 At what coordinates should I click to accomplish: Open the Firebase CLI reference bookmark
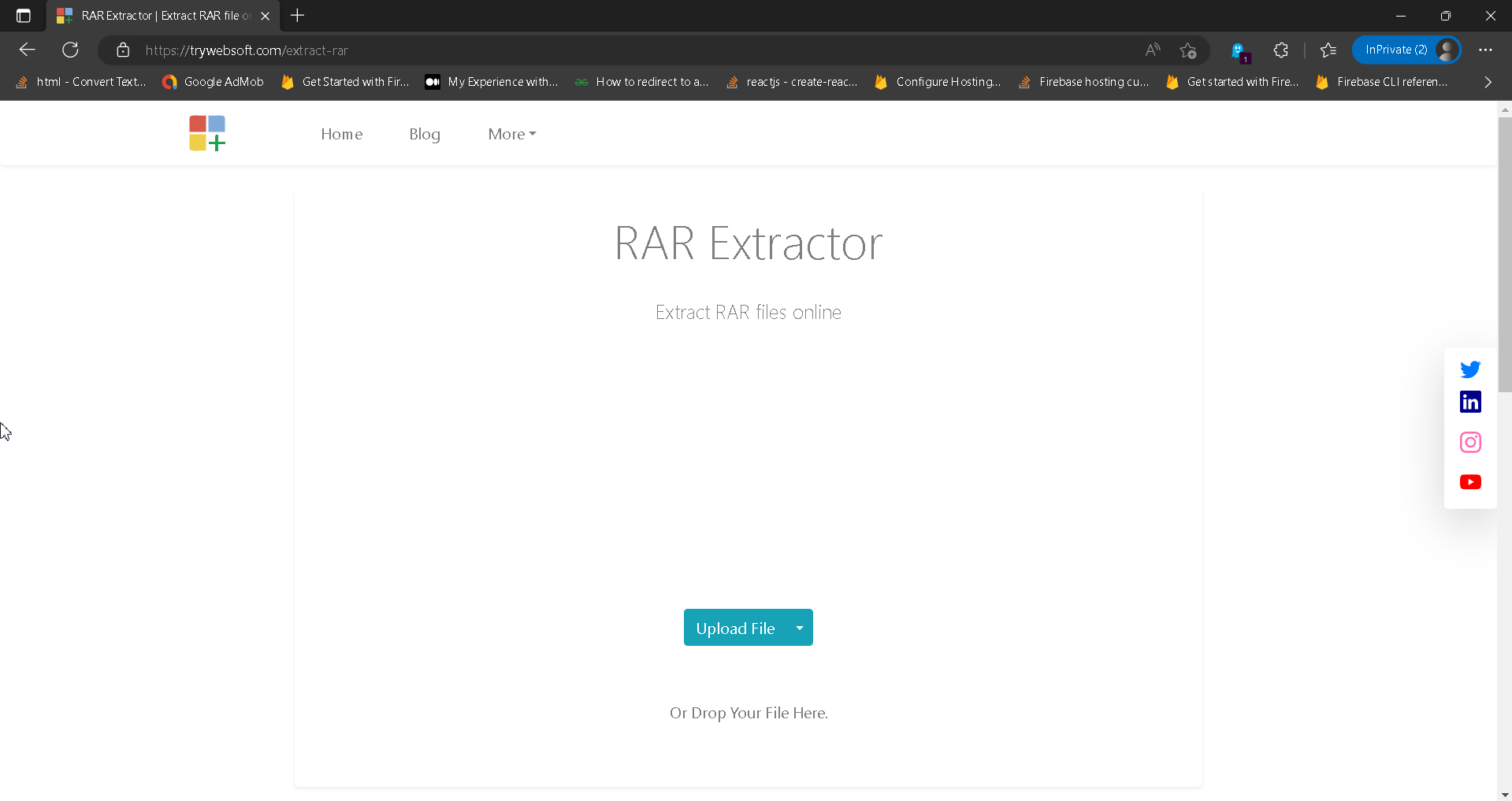tap(1391, 81)
